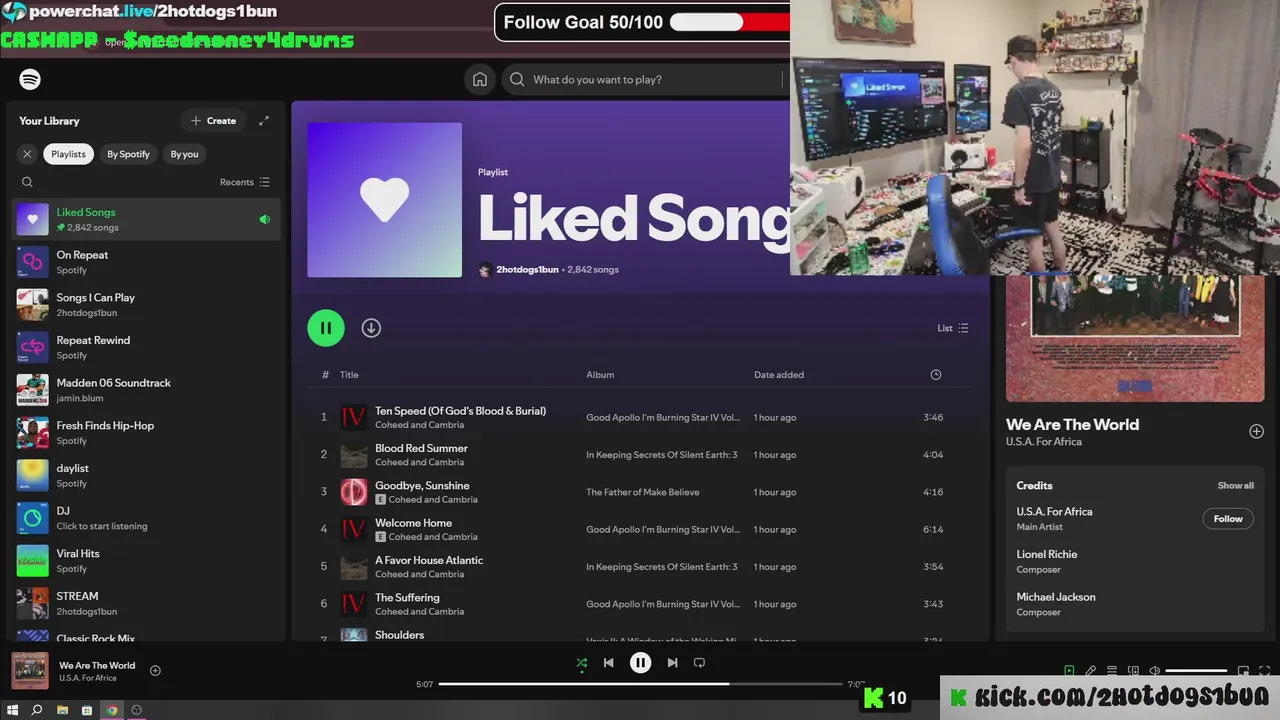Screen dimensions: 1280x720
Task: Open Windows Start menu
Action: 12,710
